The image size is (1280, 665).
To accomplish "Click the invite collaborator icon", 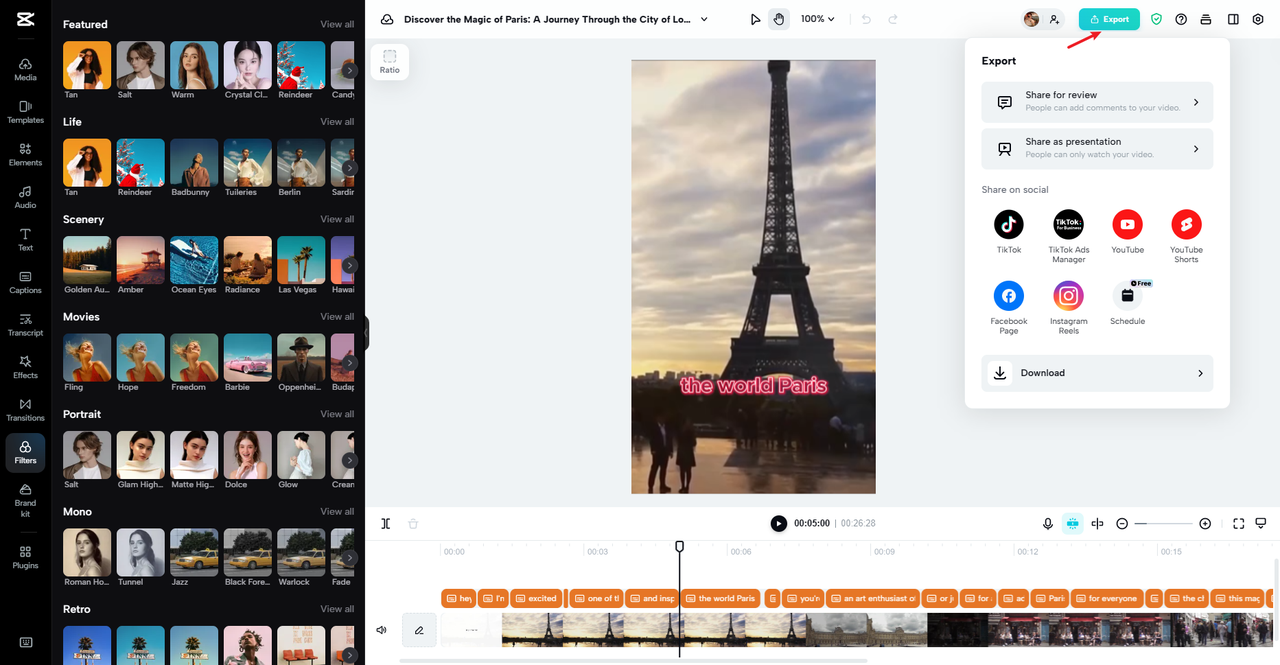I will tap(1054, 19).
